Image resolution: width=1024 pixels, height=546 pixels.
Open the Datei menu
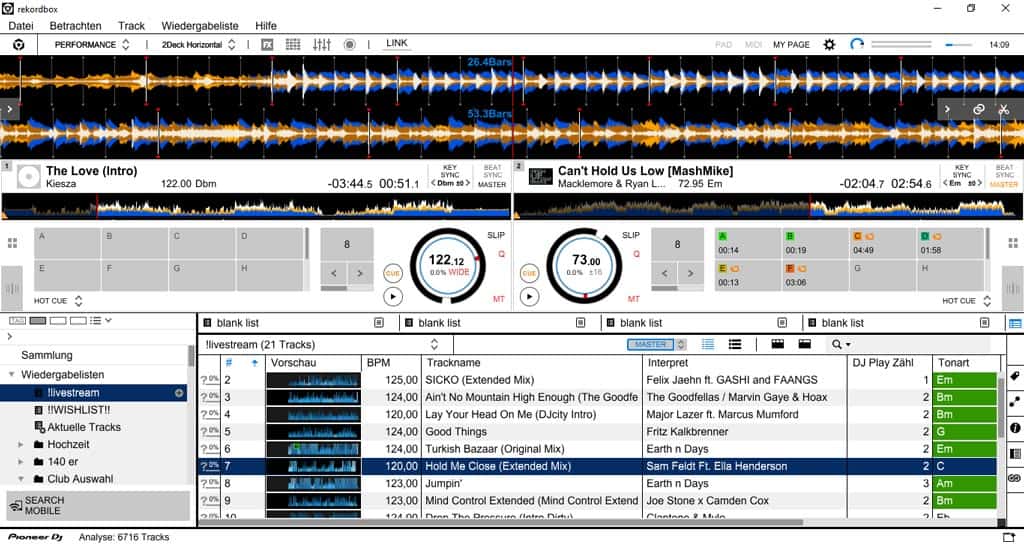(21, 25)
